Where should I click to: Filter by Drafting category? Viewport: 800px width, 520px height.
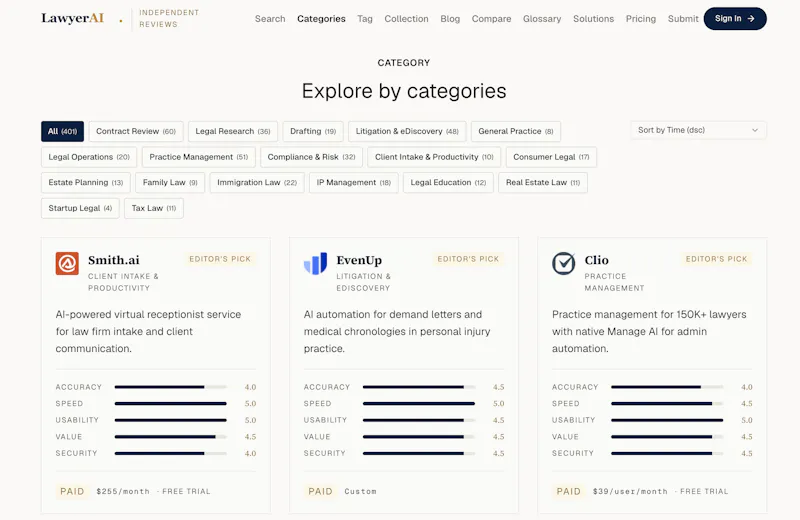click(313, 131)
